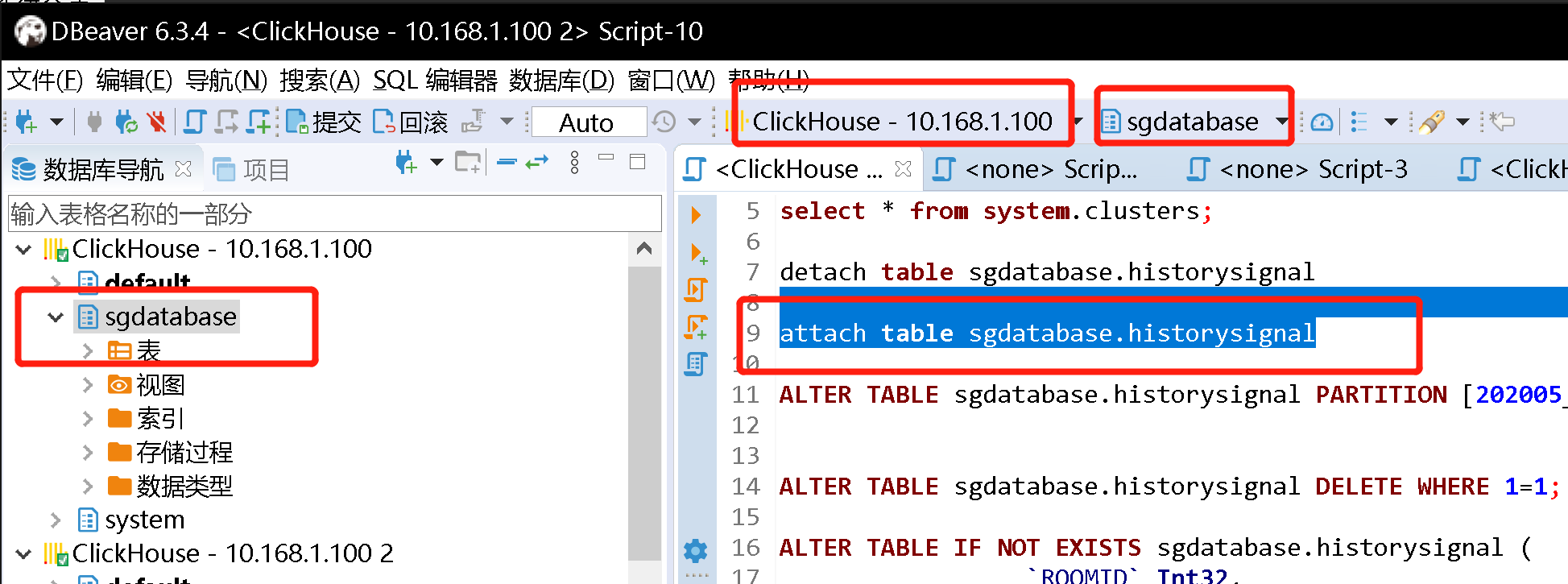Viewport: 1568px width, 584px height.
Task: Click execute SQL statement arrow icon in editor gutter
Action: pos(696,214)
